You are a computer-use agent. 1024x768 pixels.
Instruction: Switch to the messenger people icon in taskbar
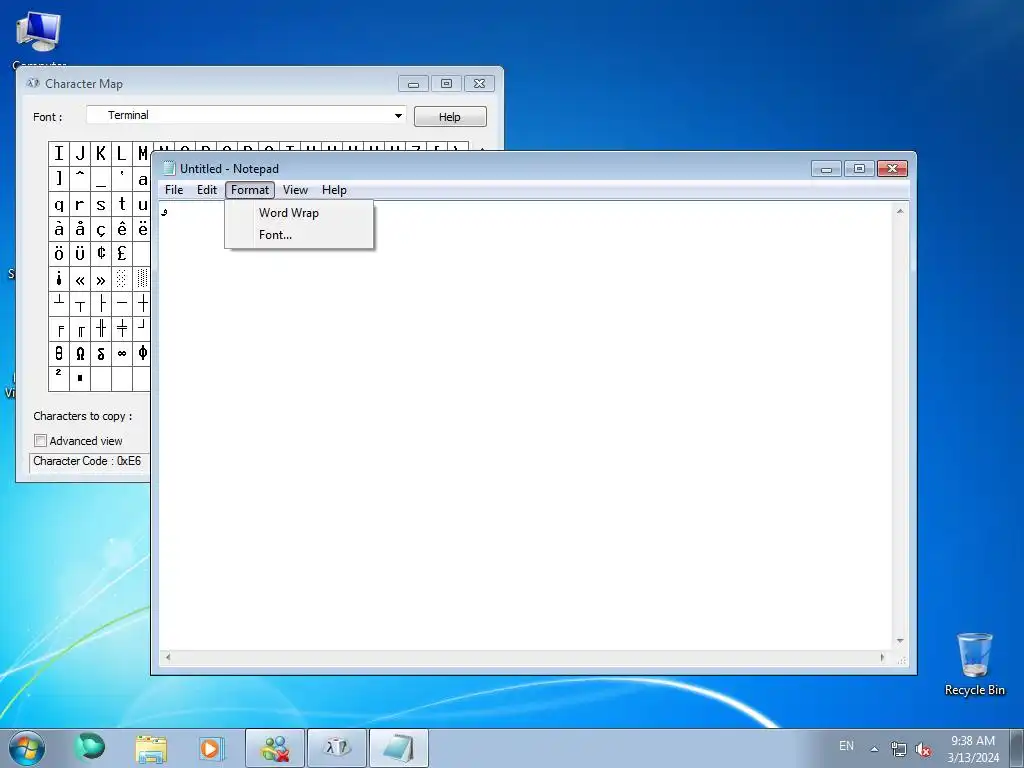point(275,748)
